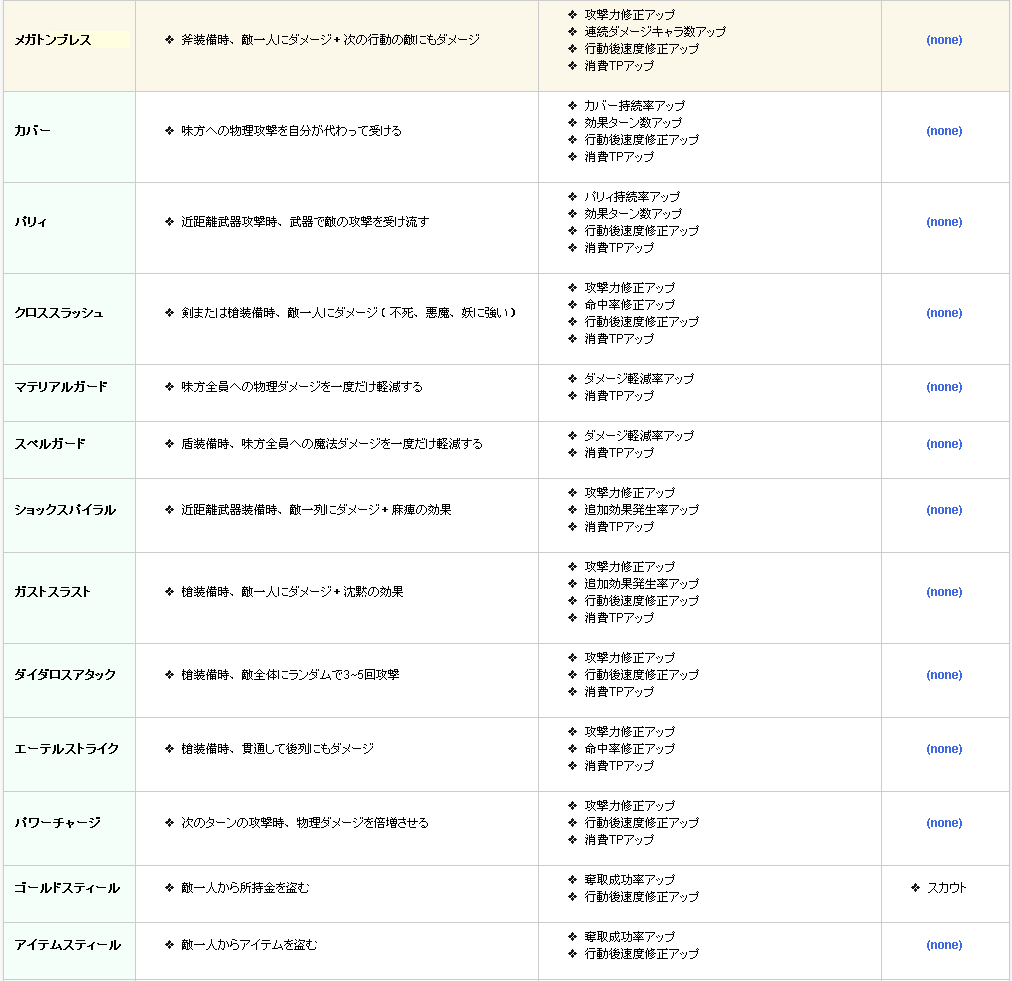The width and height of the screenshot is (1012, 981).
Task: Select the highlighted メガトンプレス skill name
Action: (x=53, y=40)
